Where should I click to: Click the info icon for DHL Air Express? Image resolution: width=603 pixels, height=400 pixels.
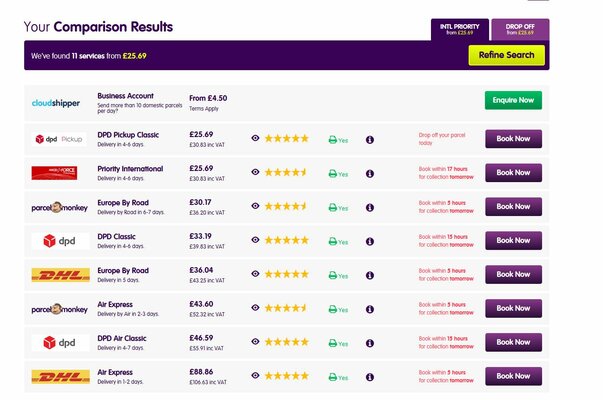[x=370, y=376]
